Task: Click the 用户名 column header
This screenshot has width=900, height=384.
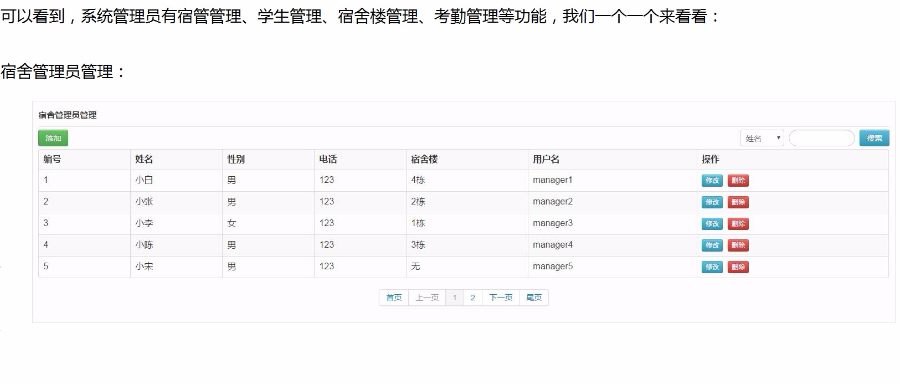Action: tap(546, 159)
